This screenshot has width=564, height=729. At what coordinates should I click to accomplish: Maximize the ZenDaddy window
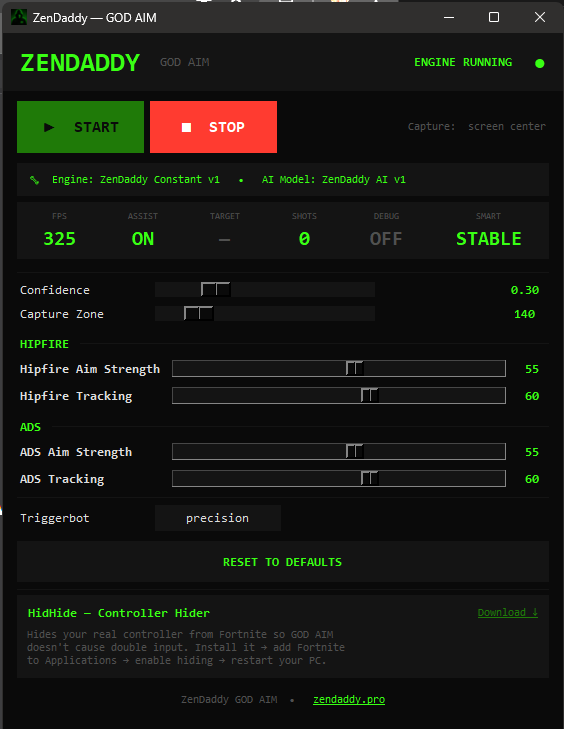tap(494, 17)
